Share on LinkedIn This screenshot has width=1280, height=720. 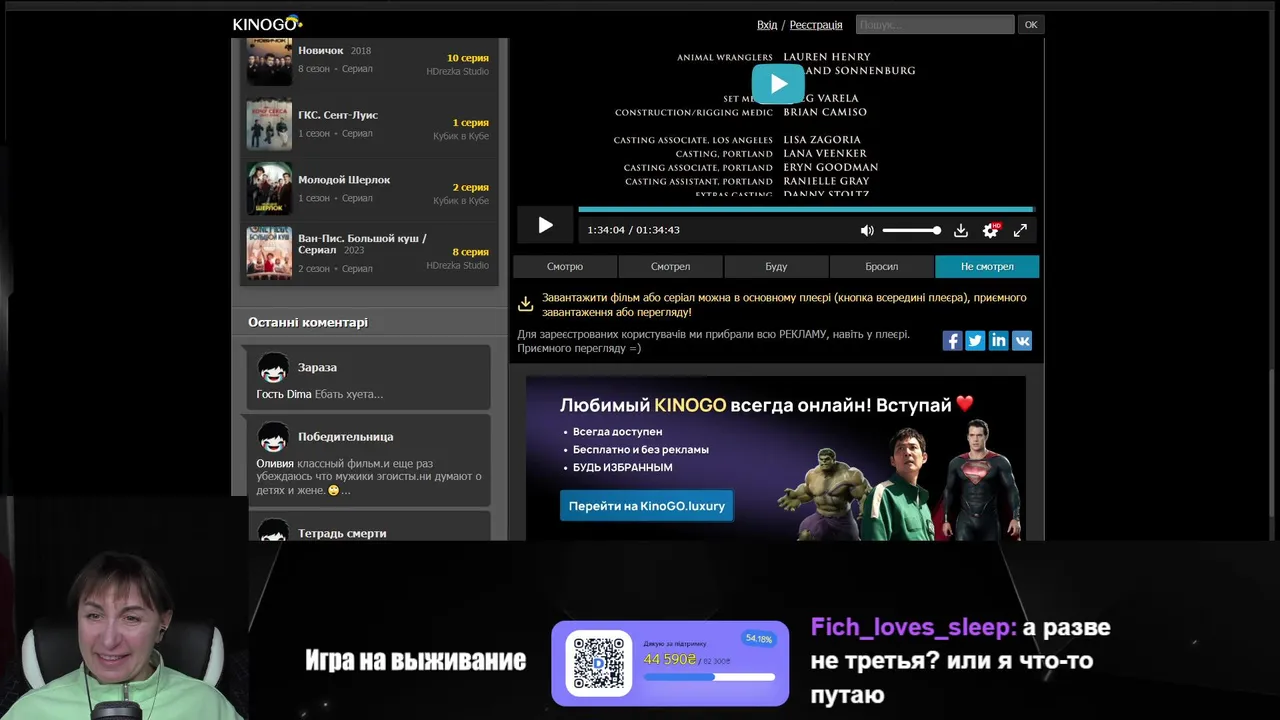tap(998, 341)
